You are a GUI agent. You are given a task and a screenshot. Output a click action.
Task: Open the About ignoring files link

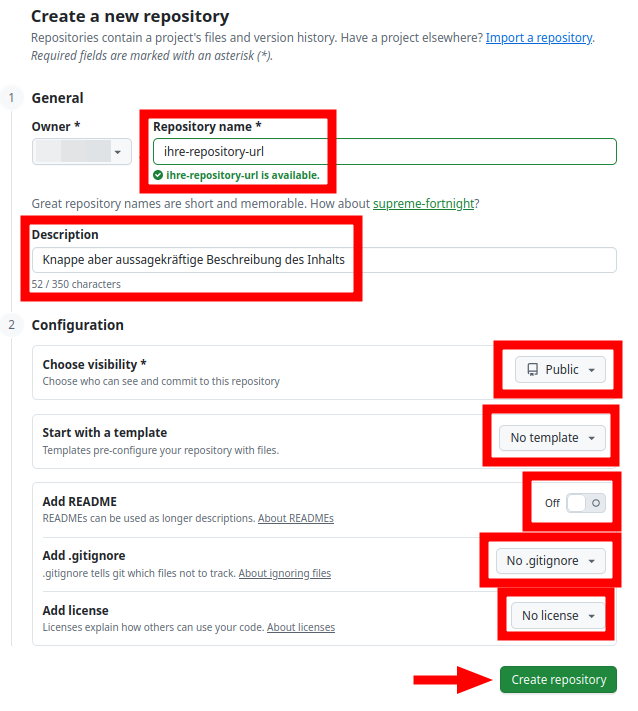(x=284, y=574)
